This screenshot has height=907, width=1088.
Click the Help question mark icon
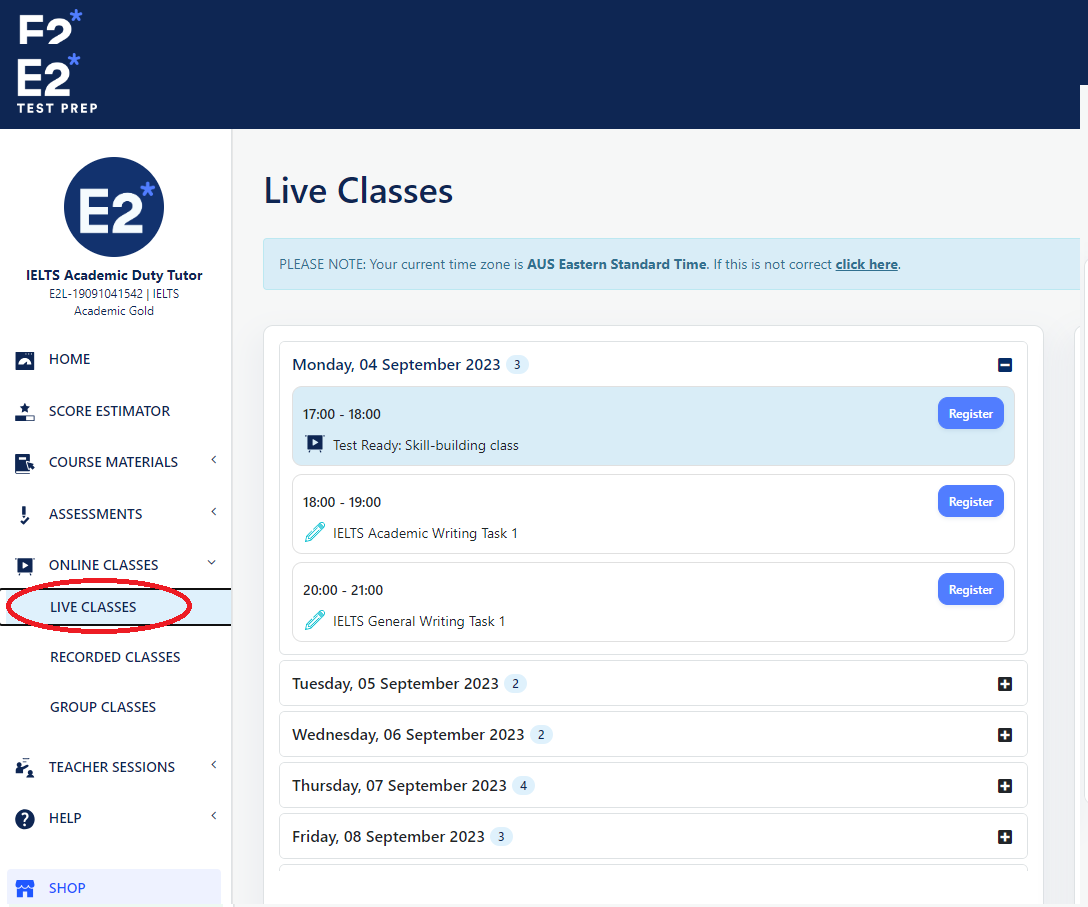pos(24,817)
